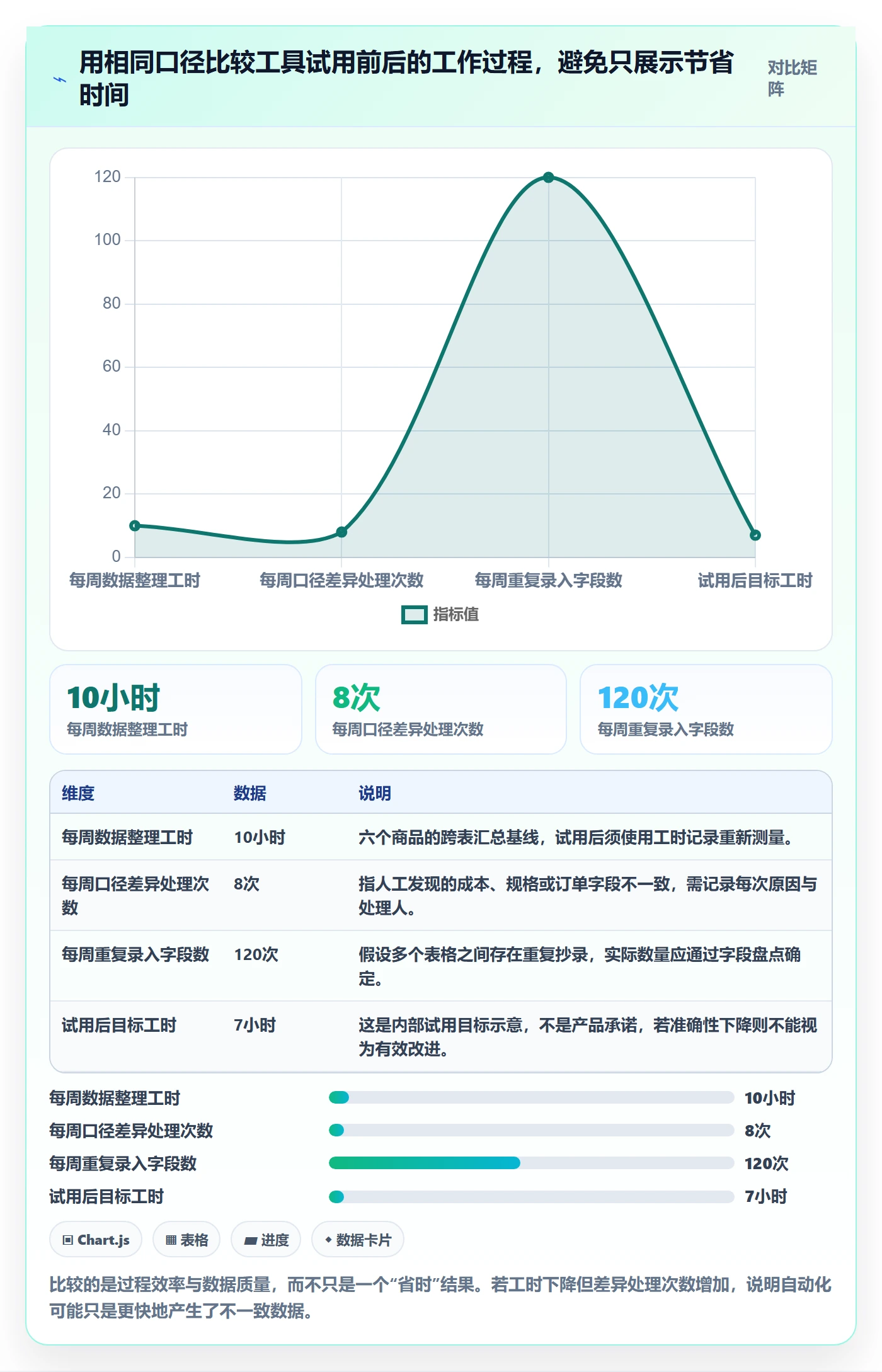This screenshot has width=882, height=1372.
Task: Click the table description starting with 这是内部试用目标示意
Action: click(588, 1037)
